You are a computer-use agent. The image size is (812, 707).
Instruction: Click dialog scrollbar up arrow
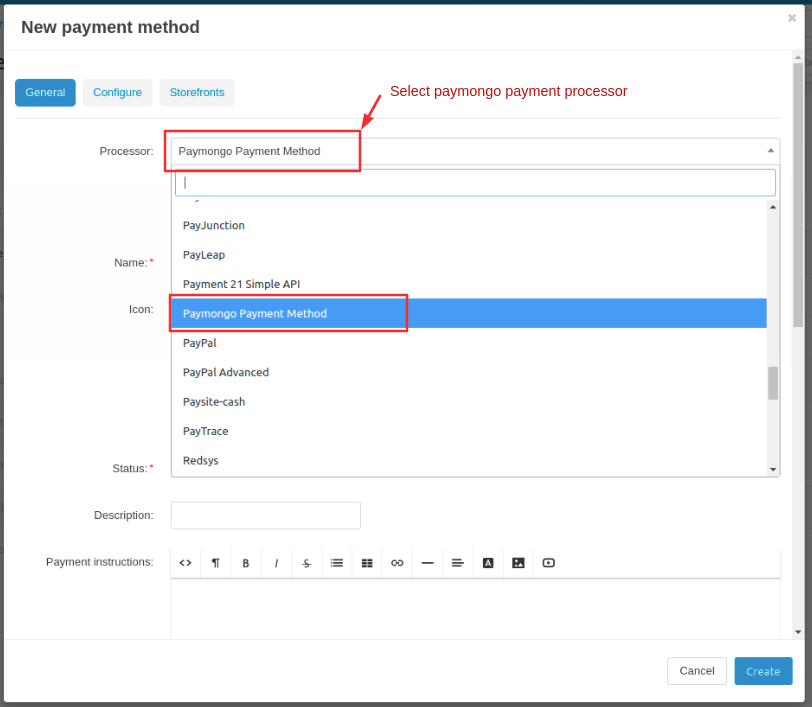click(x=798, y=57)
